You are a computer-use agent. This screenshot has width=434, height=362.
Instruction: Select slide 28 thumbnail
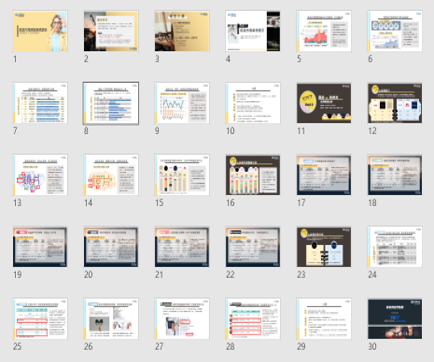point(253,319)
